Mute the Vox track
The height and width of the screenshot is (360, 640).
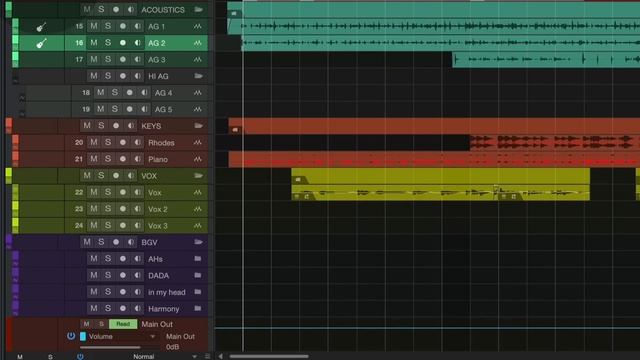click(94, 192)
